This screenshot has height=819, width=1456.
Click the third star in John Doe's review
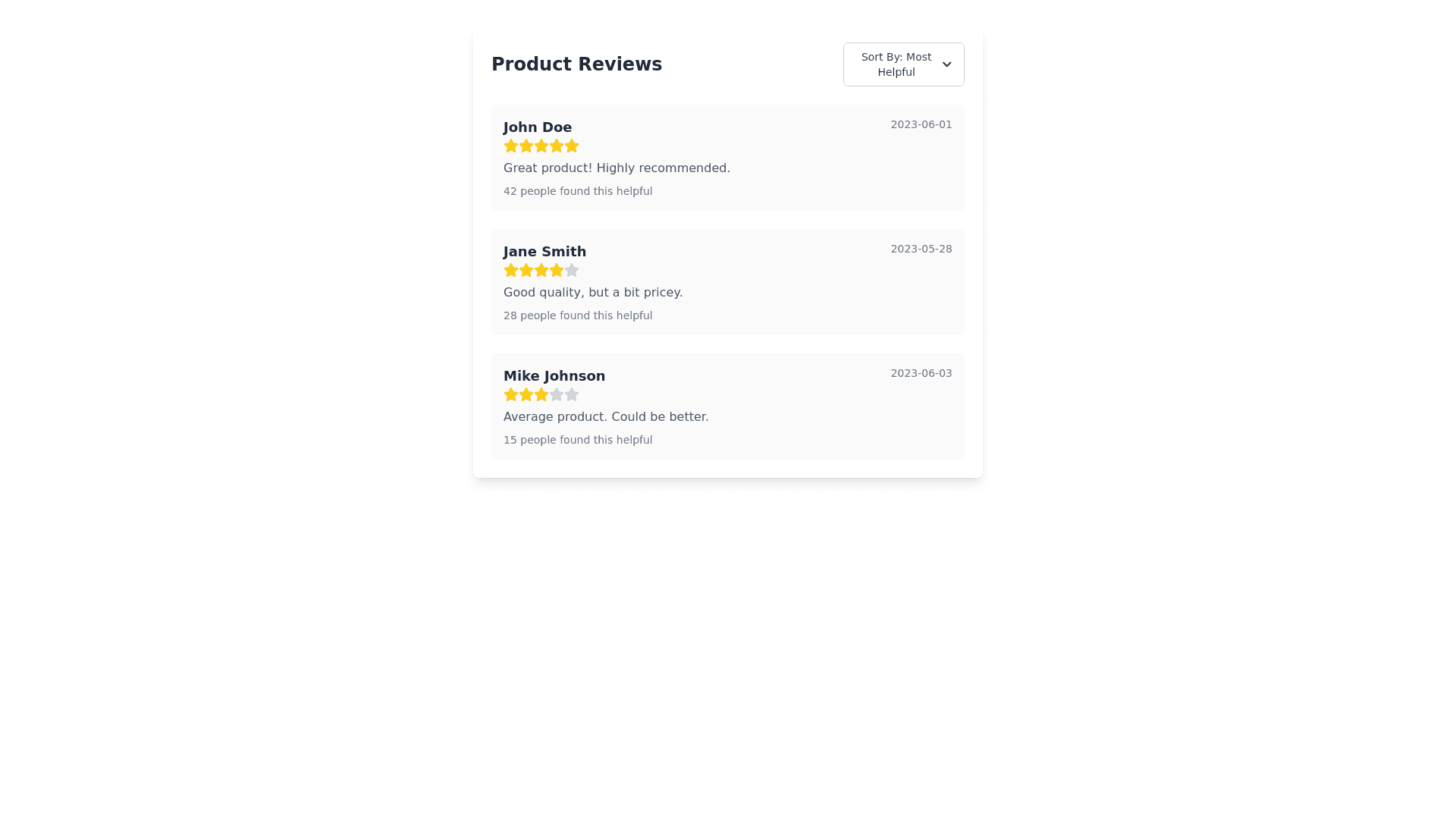pyautogui.click(x=541, y=146)
